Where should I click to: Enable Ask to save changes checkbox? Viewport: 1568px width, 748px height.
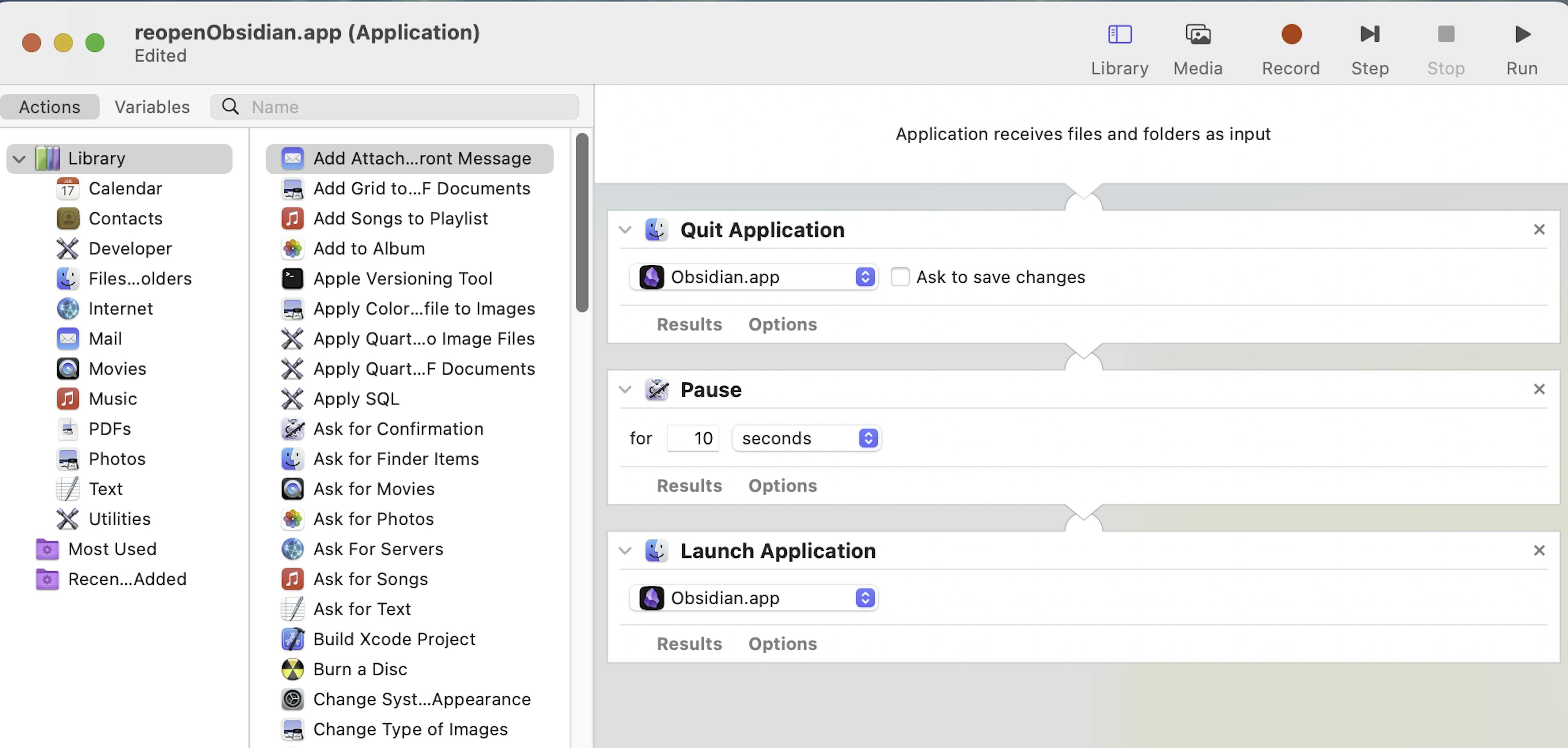(900, 277)
